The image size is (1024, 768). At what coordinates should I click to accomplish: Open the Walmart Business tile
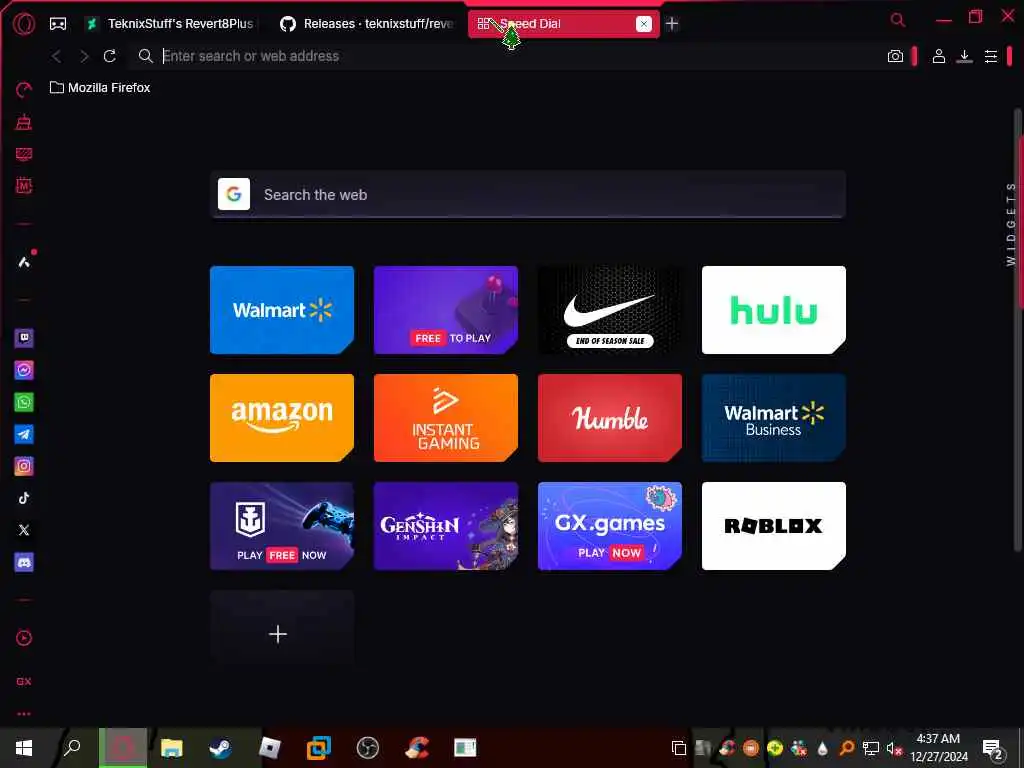click(773, 418)
